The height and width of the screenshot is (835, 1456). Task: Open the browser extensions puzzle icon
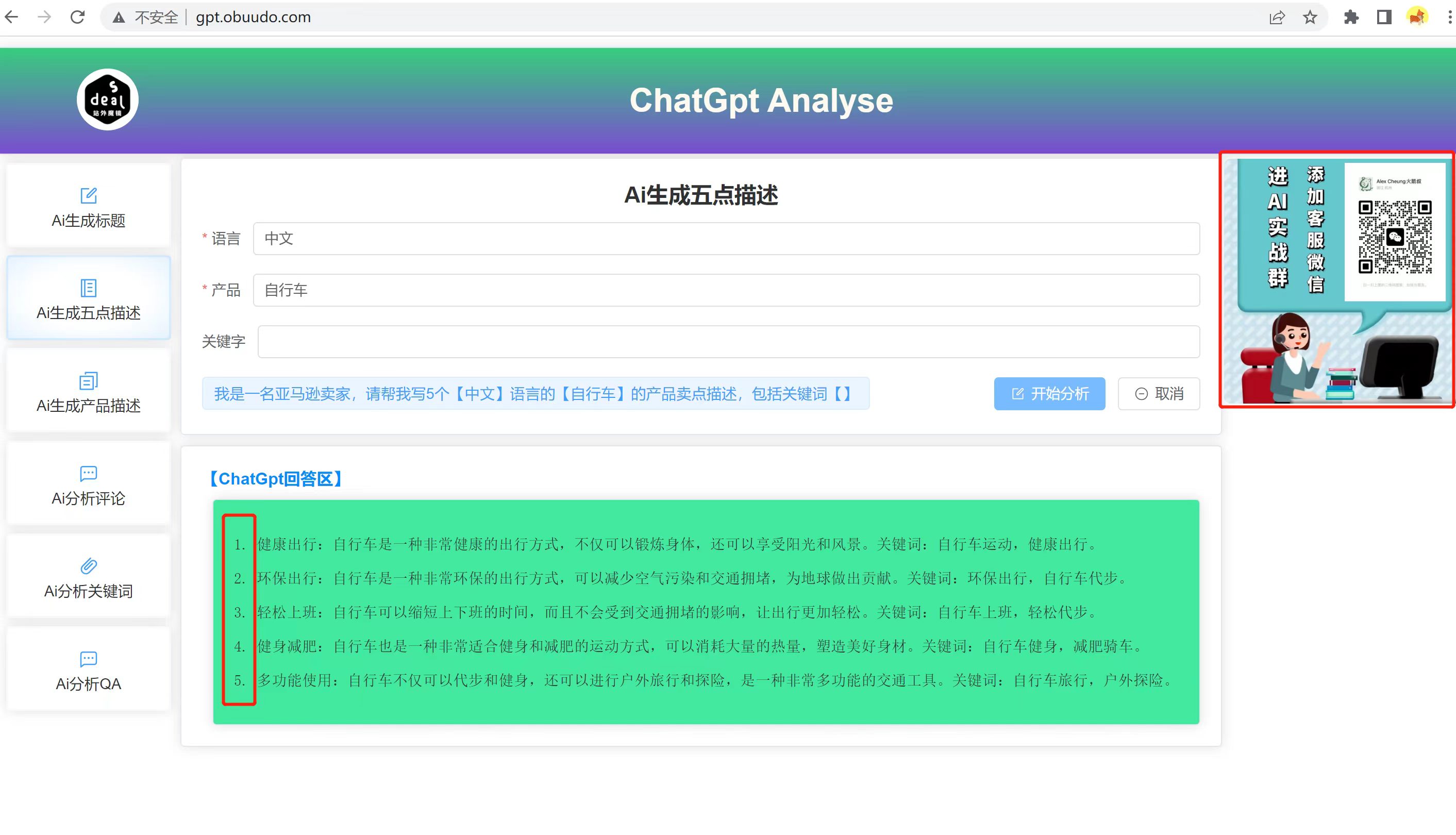(1351, 17)
